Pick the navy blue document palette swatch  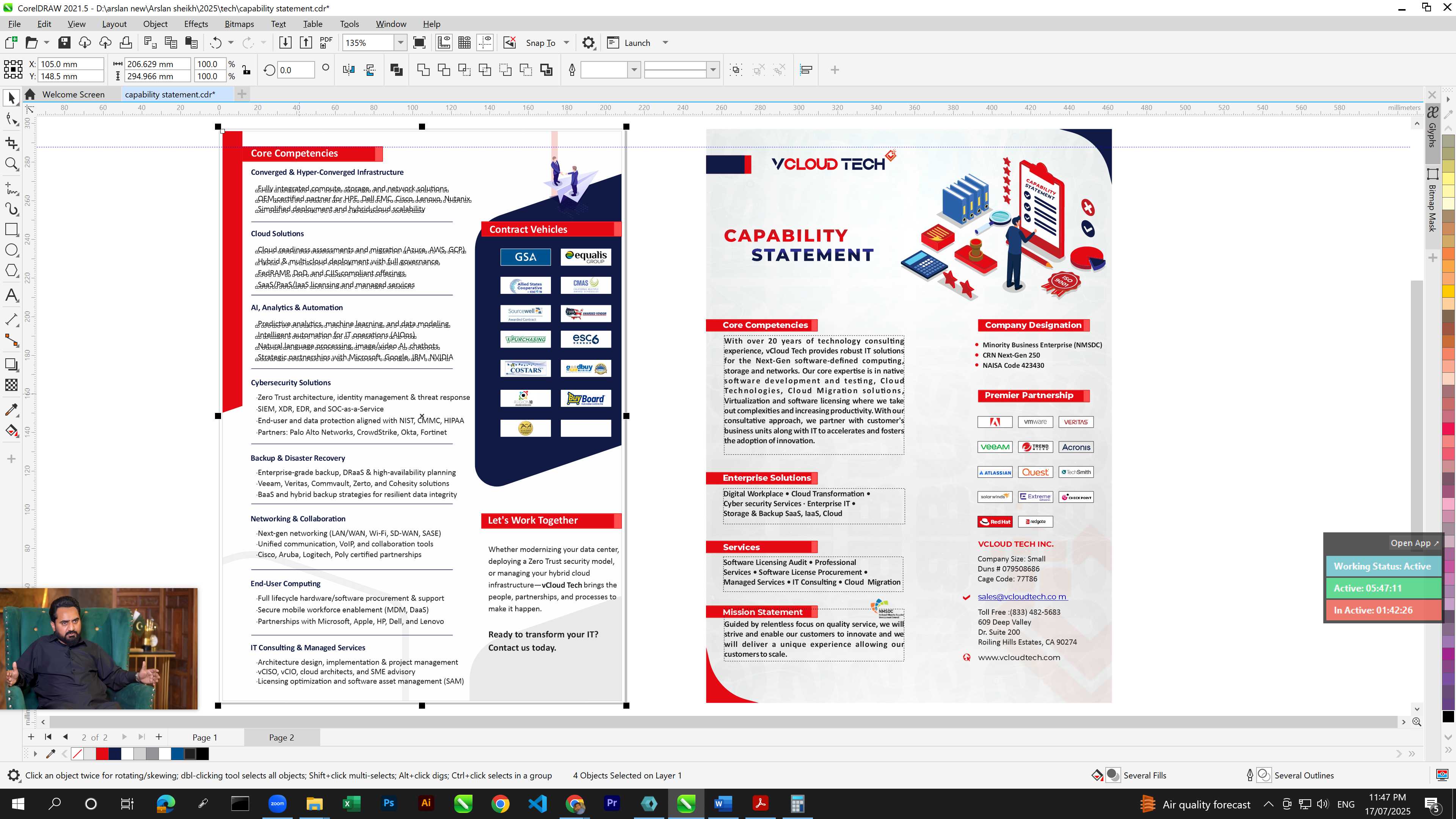click(115, 753)
